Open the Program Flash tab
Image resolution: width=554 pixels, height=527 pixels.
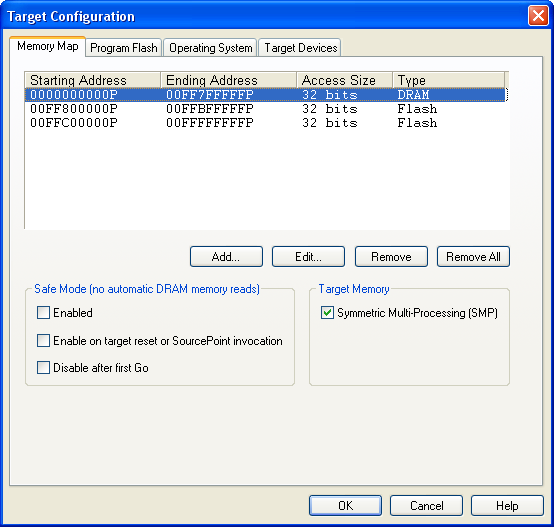click(124, 48)
